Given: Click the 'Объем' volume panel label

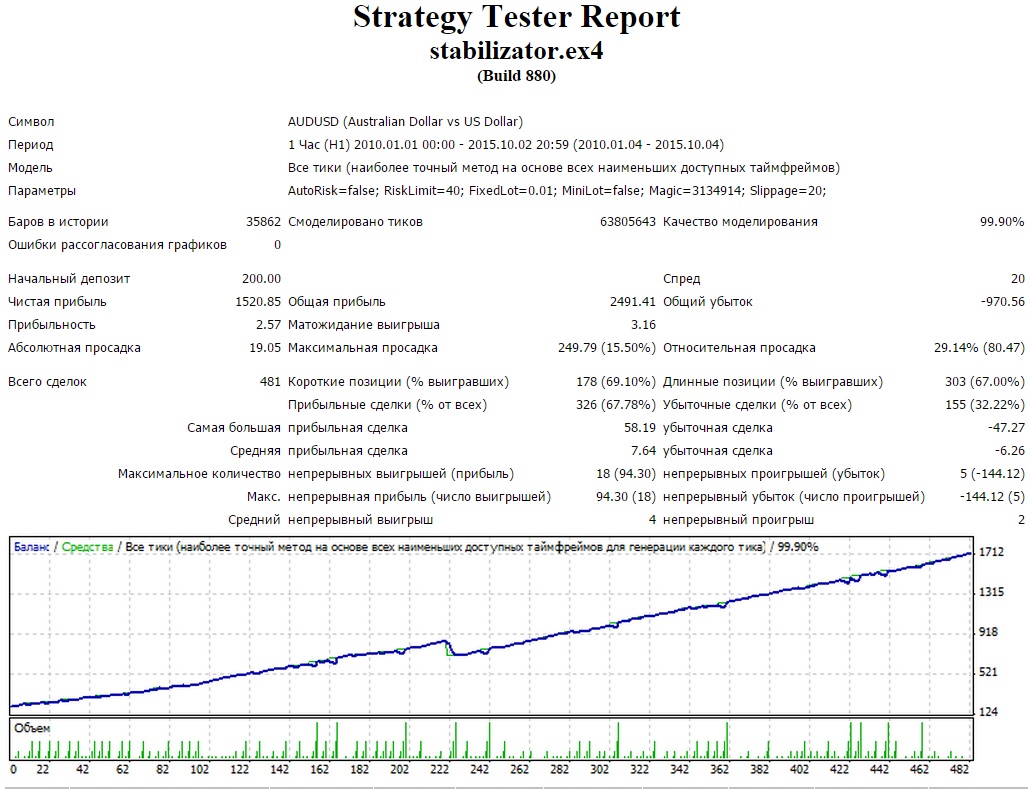Looking at the screenshot, I should click(32, 728).
